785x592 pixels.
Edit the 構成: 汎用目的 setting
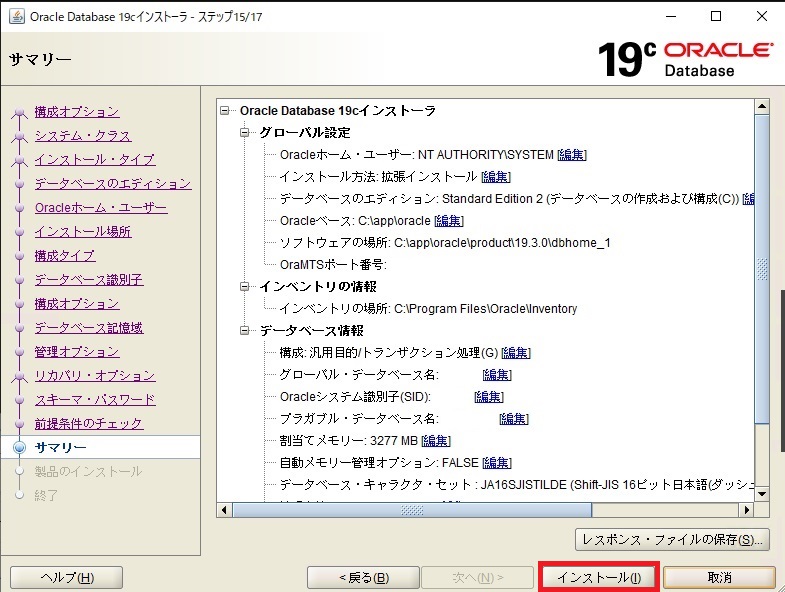pos(516,353)
